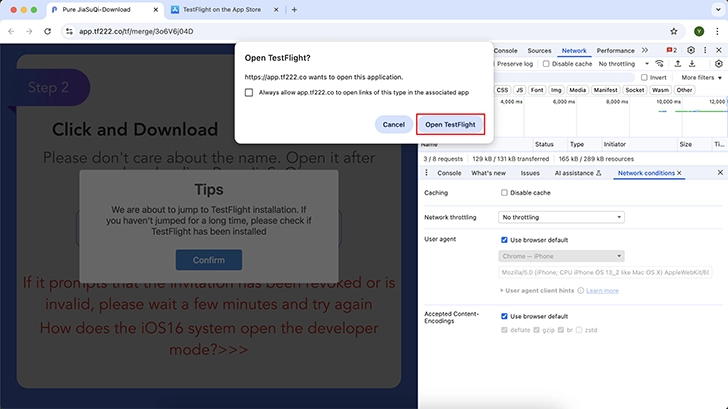This screenshot has width=728, height=409.
Task: Open Network throttling No throttling dropdown
Action: [x=561, y=217]
